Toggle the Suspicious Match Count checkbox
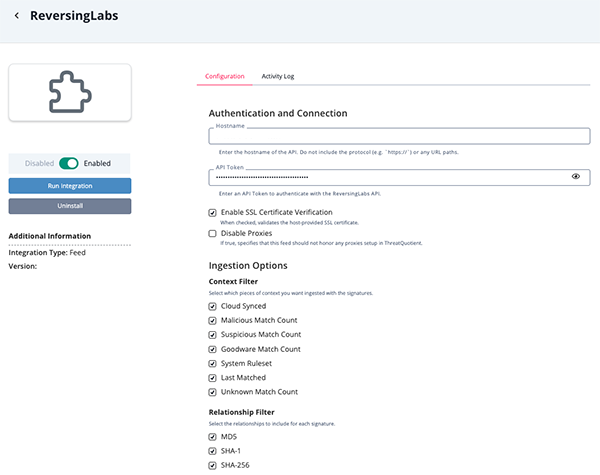 (212, 335)
